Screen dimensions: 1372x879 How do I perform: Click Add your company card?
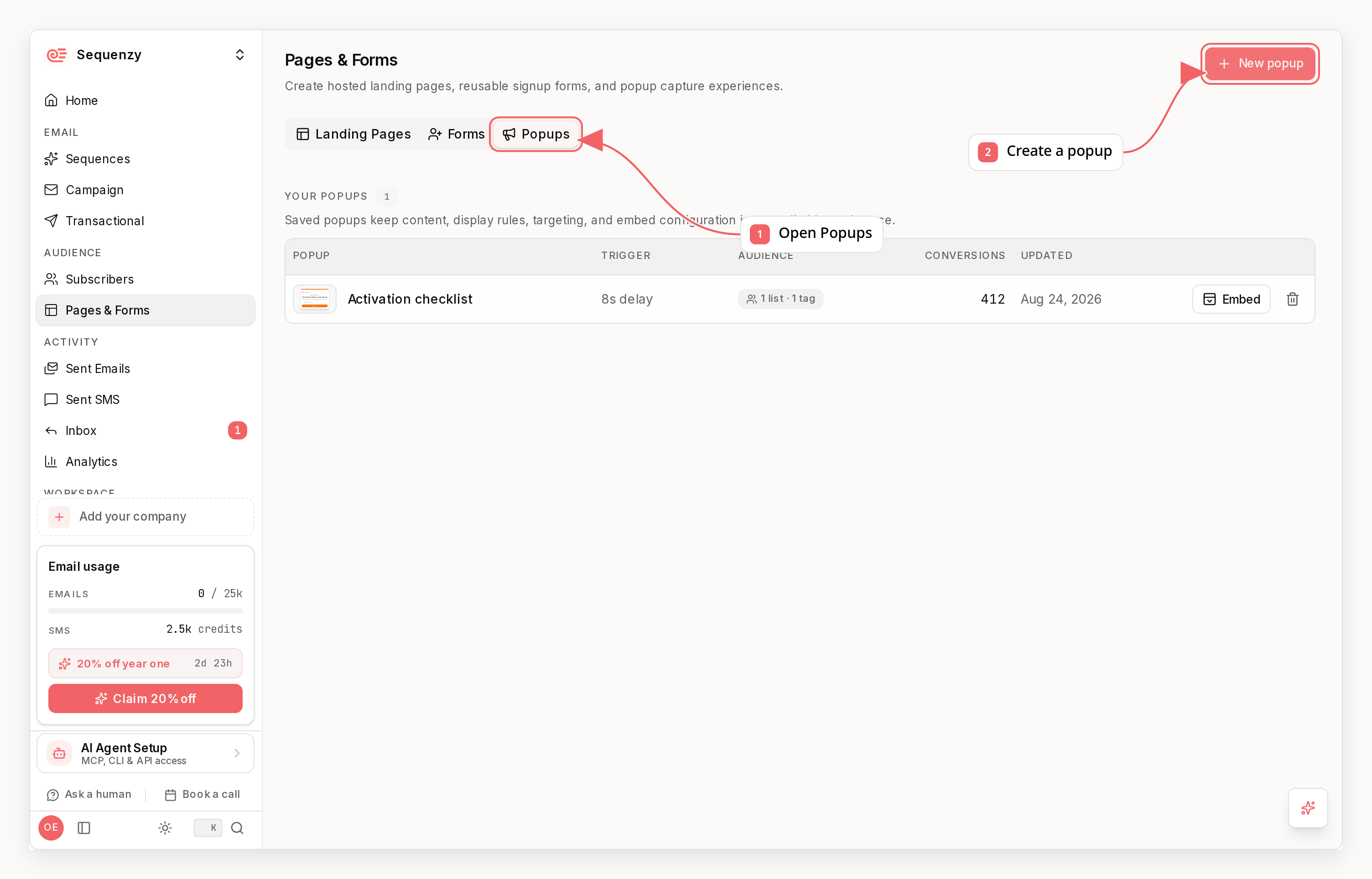pyautogui.click(x=146, y=517)
